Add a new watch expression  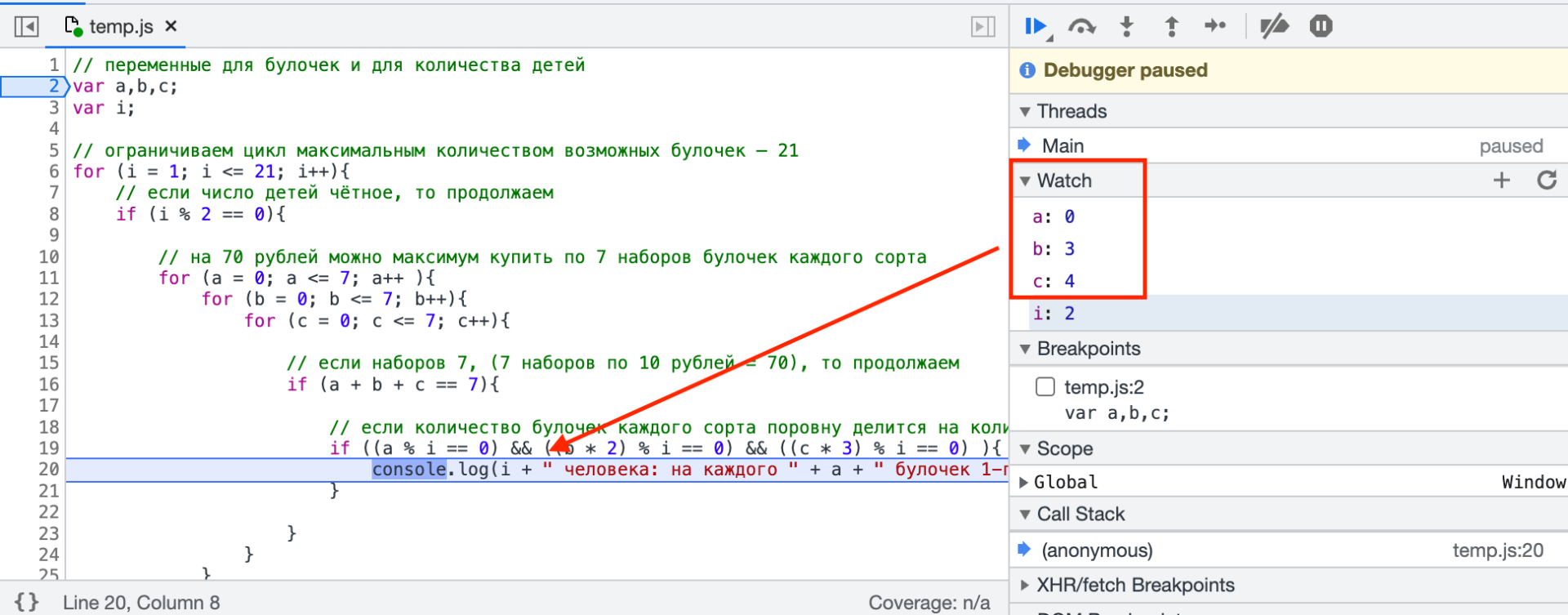coord(1501,180)
